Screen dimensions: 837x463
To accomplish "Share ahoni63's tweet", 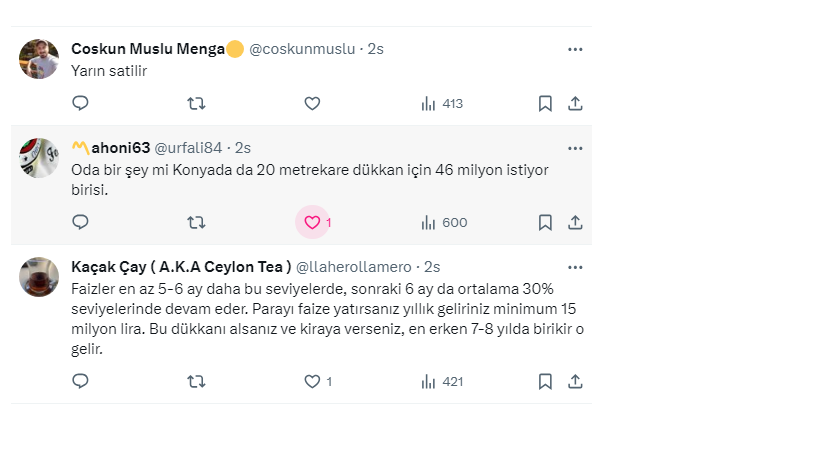I will [575, 222].
